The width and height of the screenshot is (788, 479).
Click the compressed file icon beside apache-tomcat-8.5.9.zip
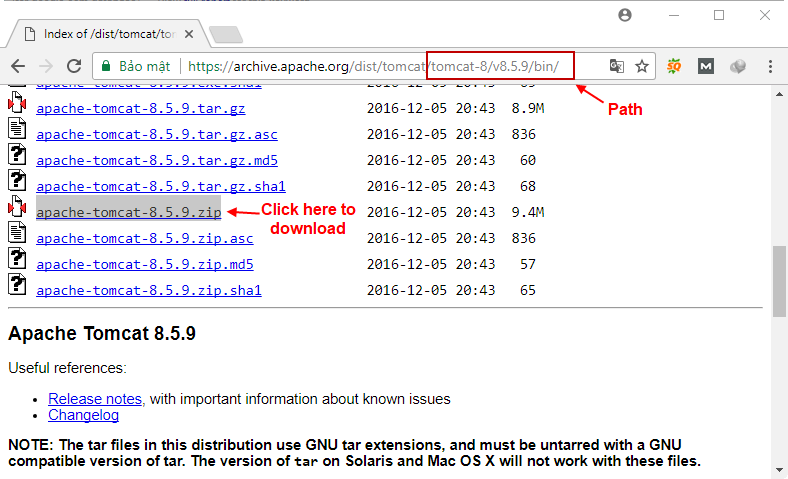point(17,206)
